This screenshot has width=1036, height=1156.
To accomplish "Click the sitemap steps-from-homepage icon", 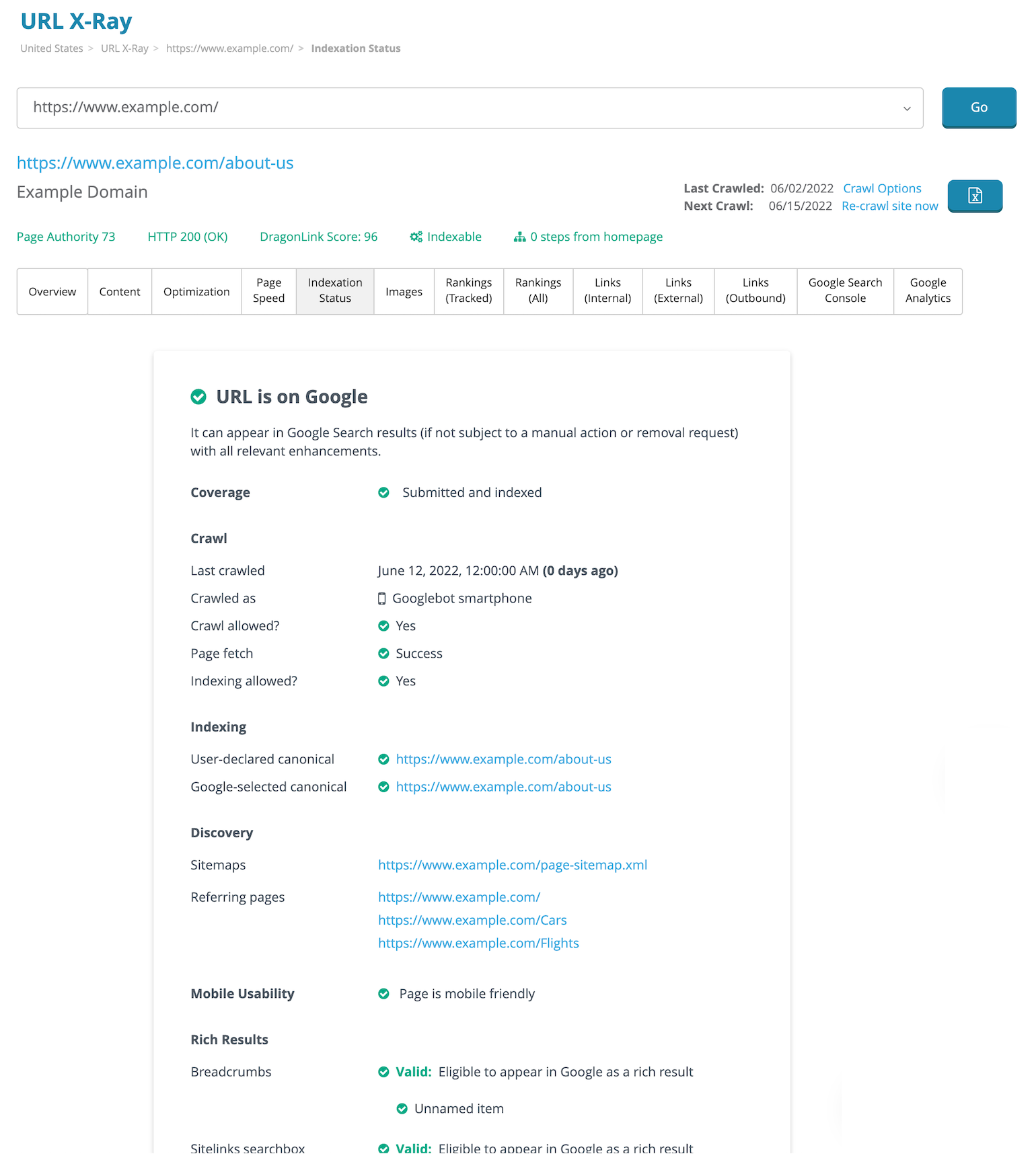I will click(x=519, y=237).
